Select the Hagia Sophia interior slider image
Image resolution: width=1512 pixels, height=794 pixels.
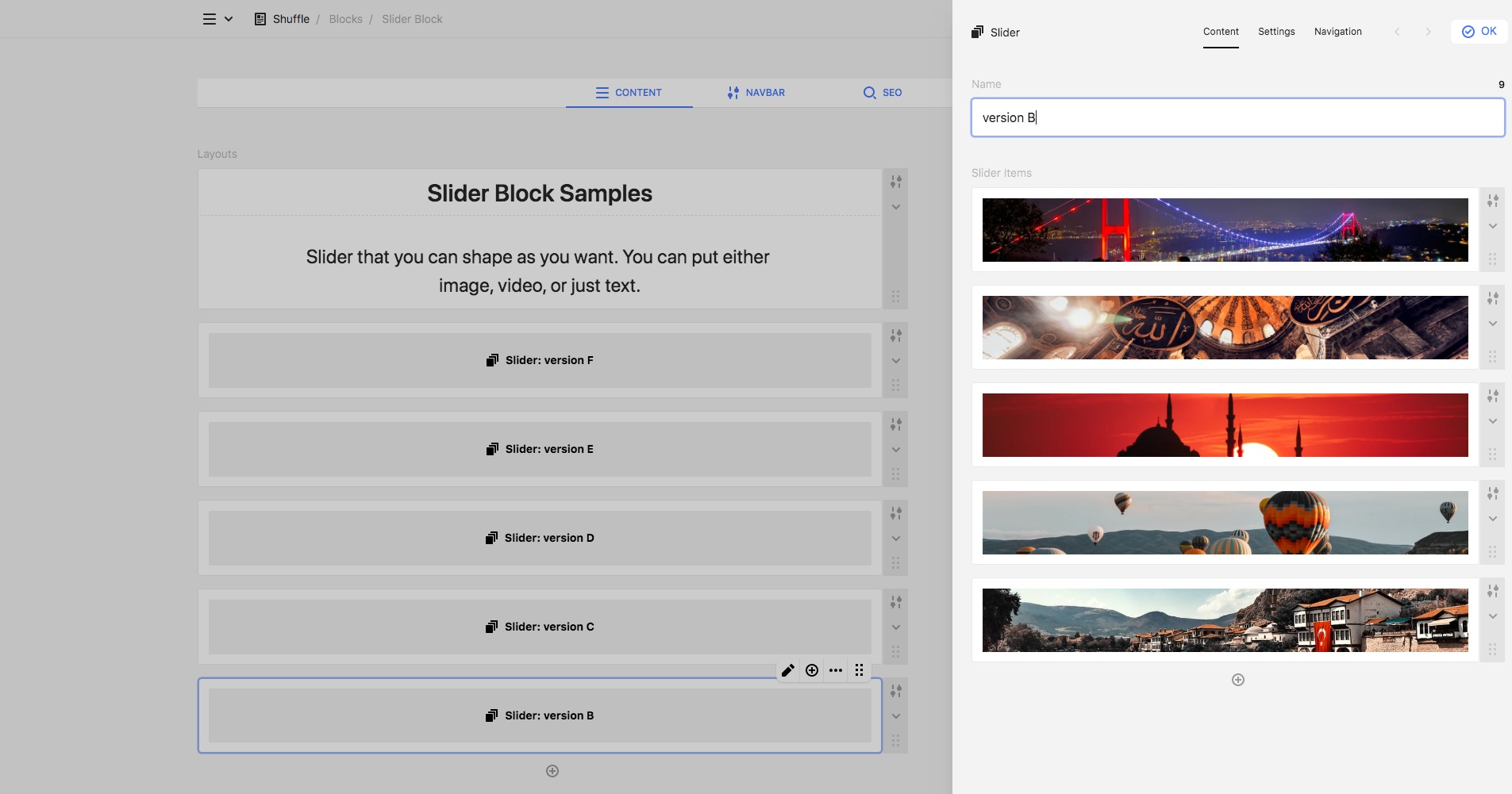[x=1225, y=328]
